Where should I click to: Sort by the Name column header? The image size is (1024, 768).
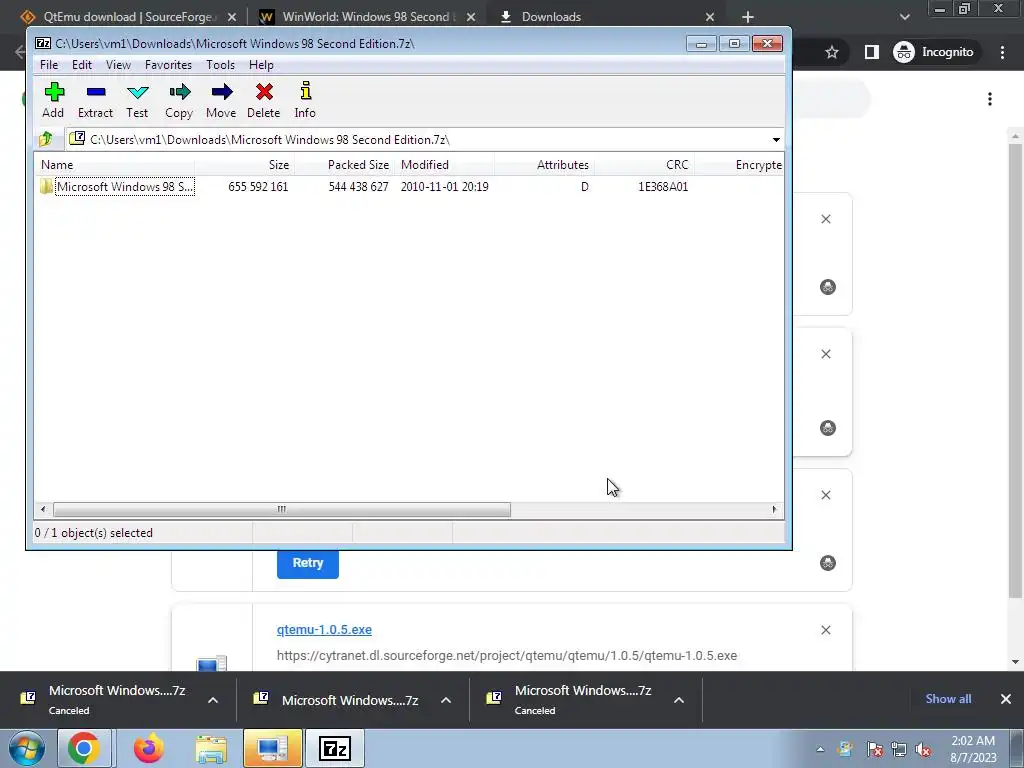click(x=116, y=165)
